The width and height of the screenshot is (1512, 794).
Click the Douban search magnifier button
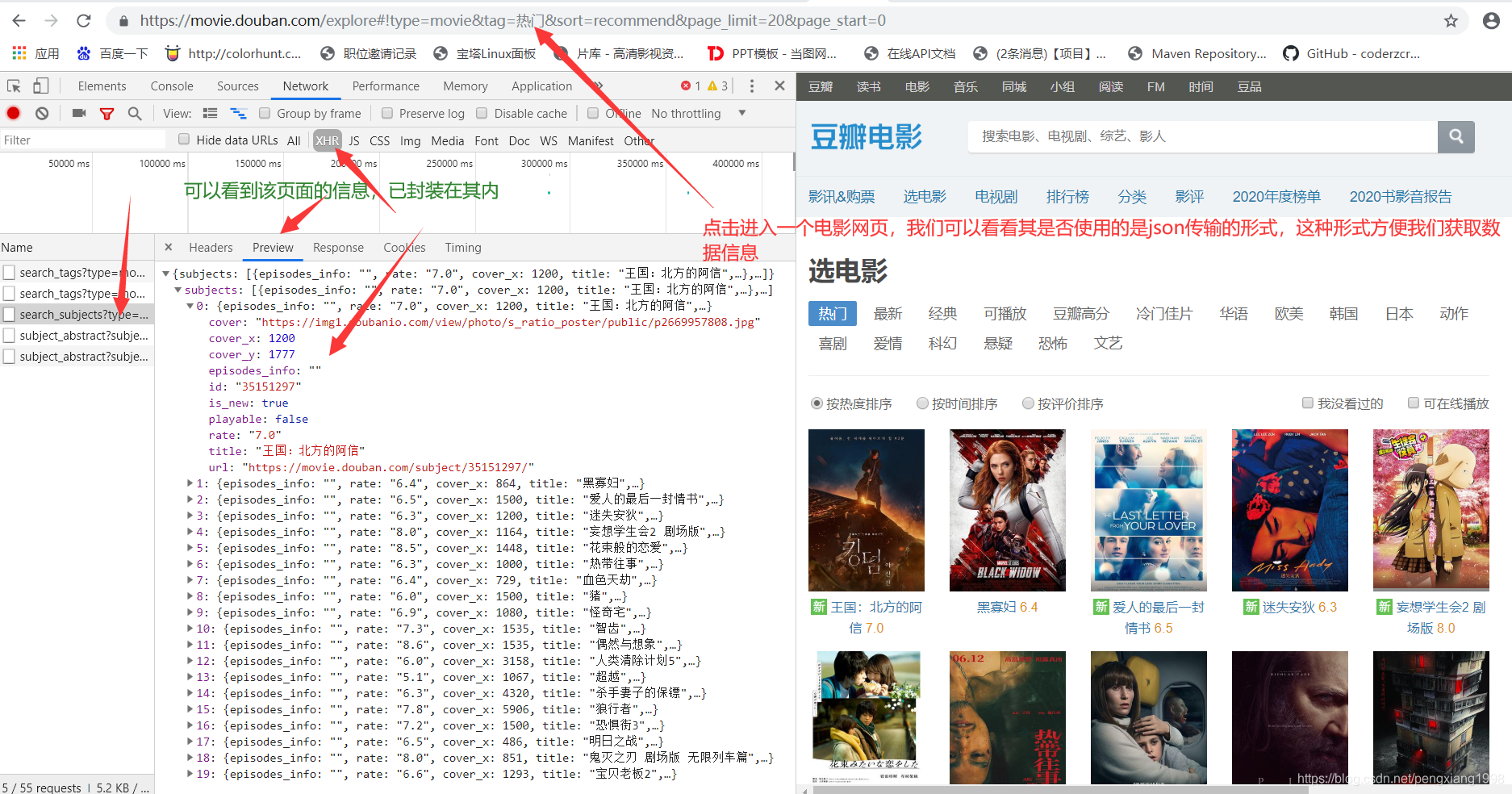pos(1456,136)
